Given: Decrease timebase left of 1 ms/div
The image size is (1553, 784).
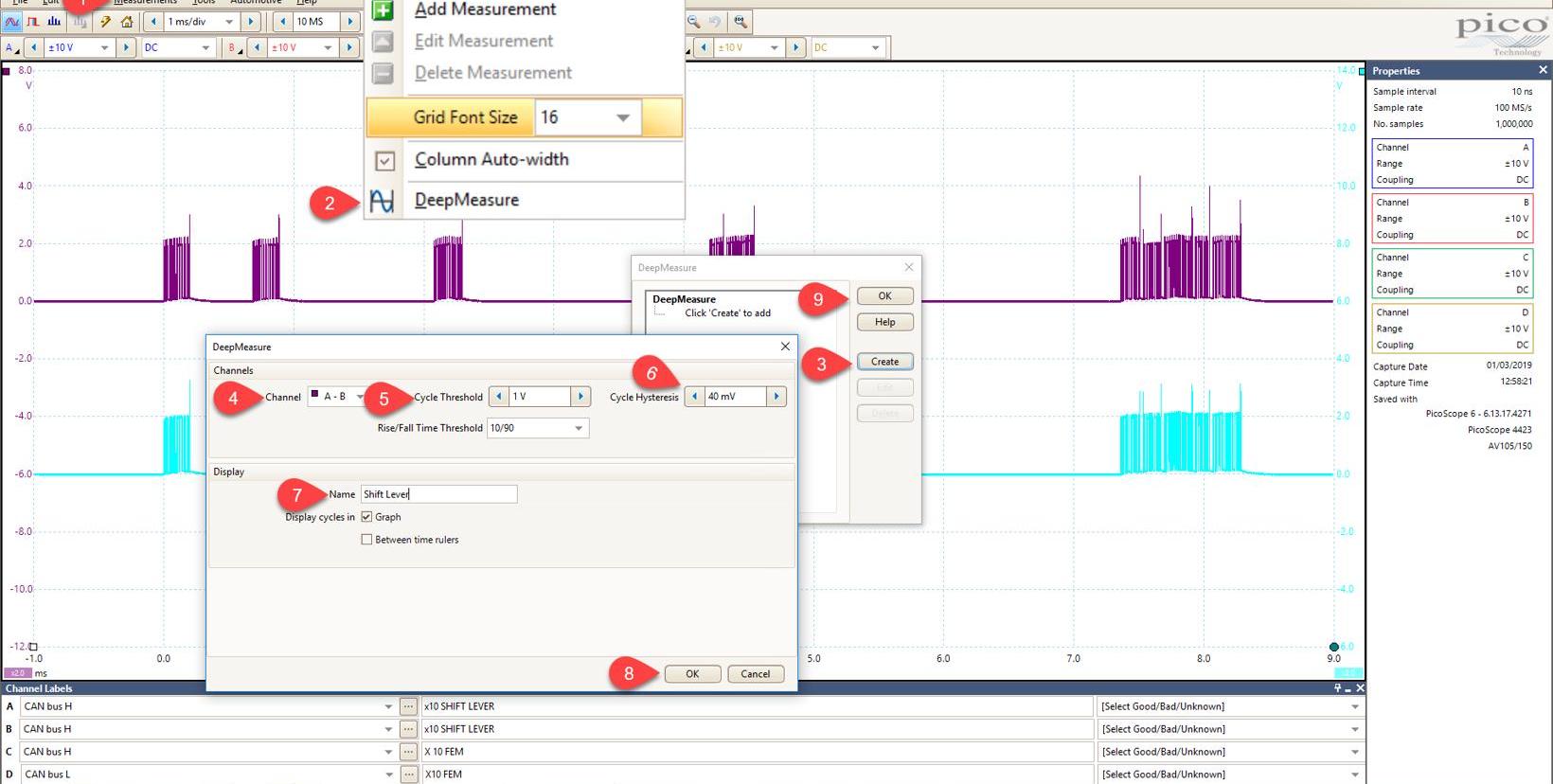Looking at the screenshot, I should pyautogui.click(x=153, y=21).
